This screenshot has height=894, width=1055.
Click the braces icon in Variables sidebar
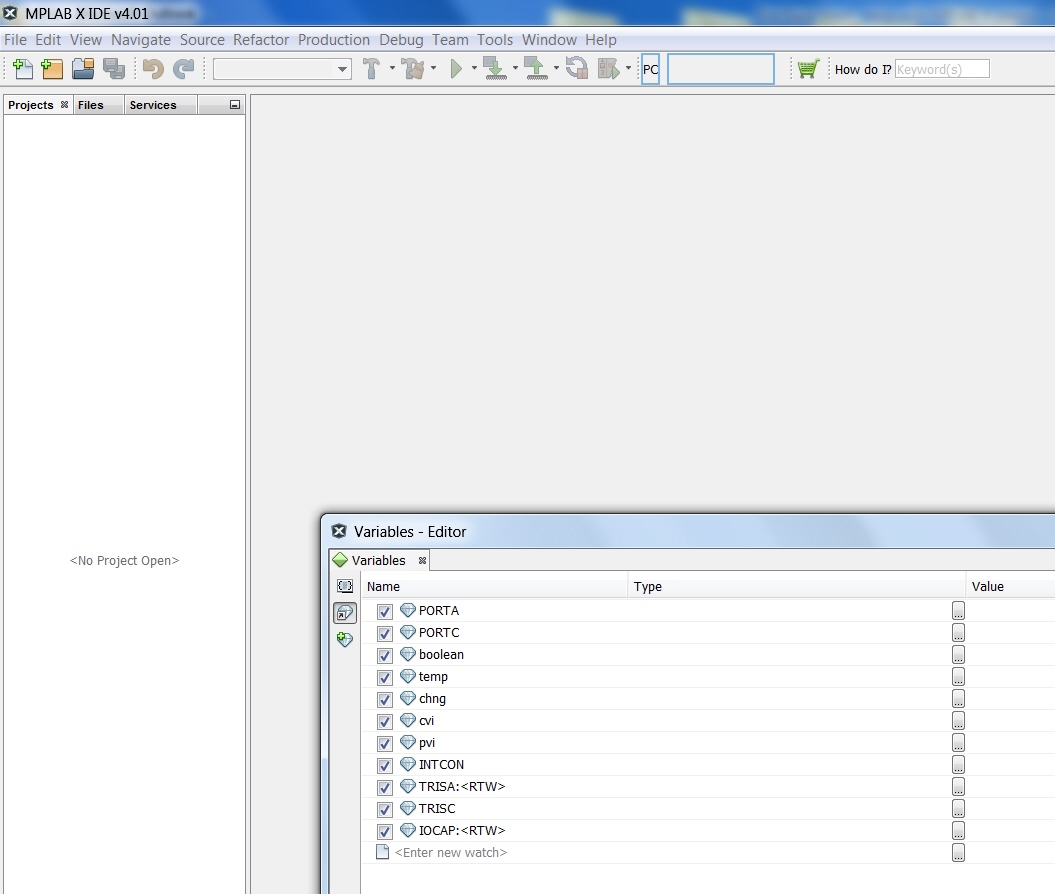click(x=344, y=586)
